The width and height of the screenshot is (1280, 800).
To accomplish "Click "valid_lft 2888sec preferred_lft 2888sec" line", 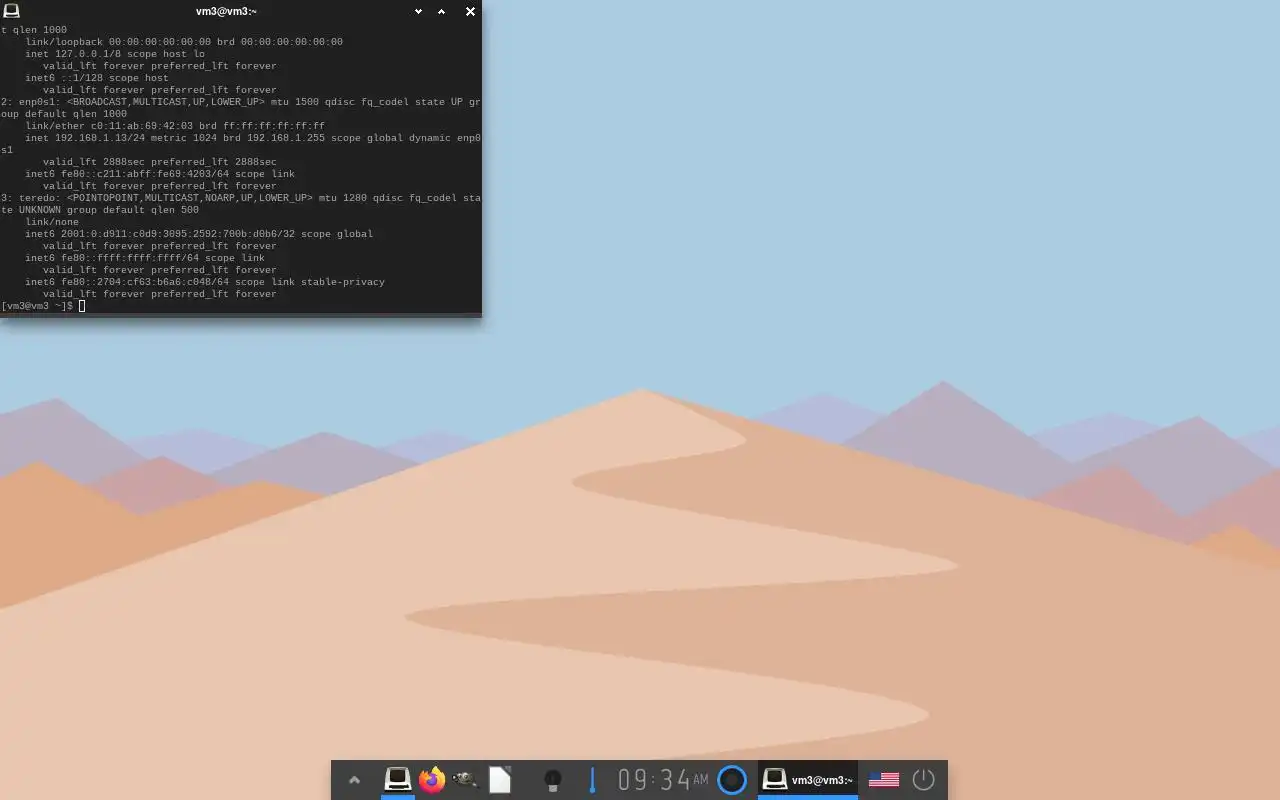I will pos(160,162).
